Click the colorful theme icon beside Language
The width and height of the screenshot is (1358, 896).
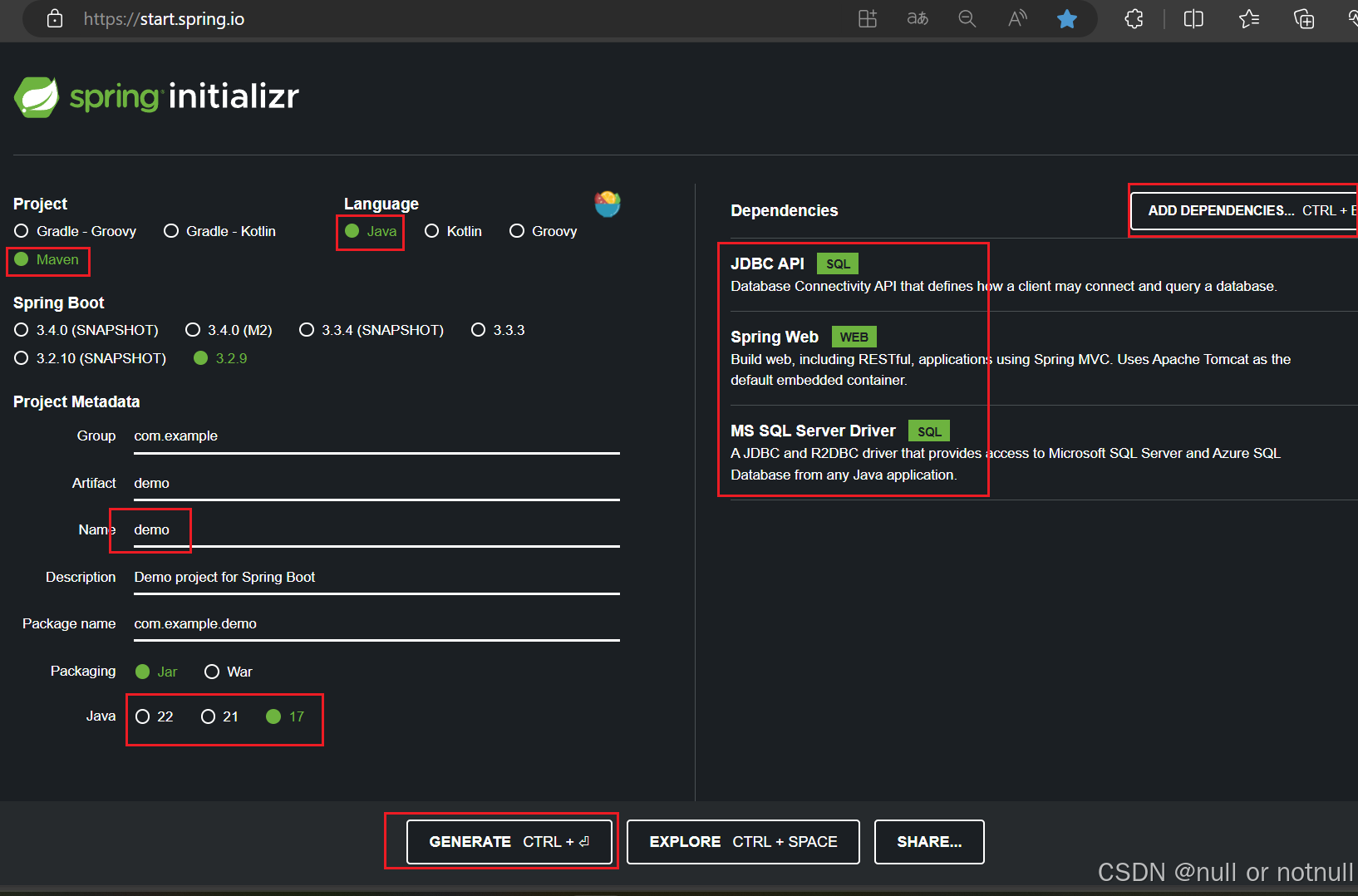[608, 203]
